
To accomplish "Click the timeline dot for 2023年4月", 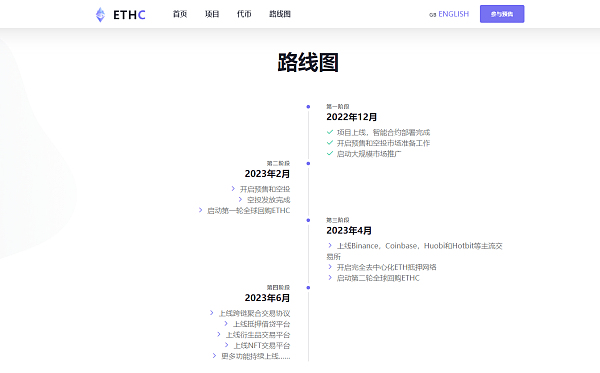I will point(308,220).
